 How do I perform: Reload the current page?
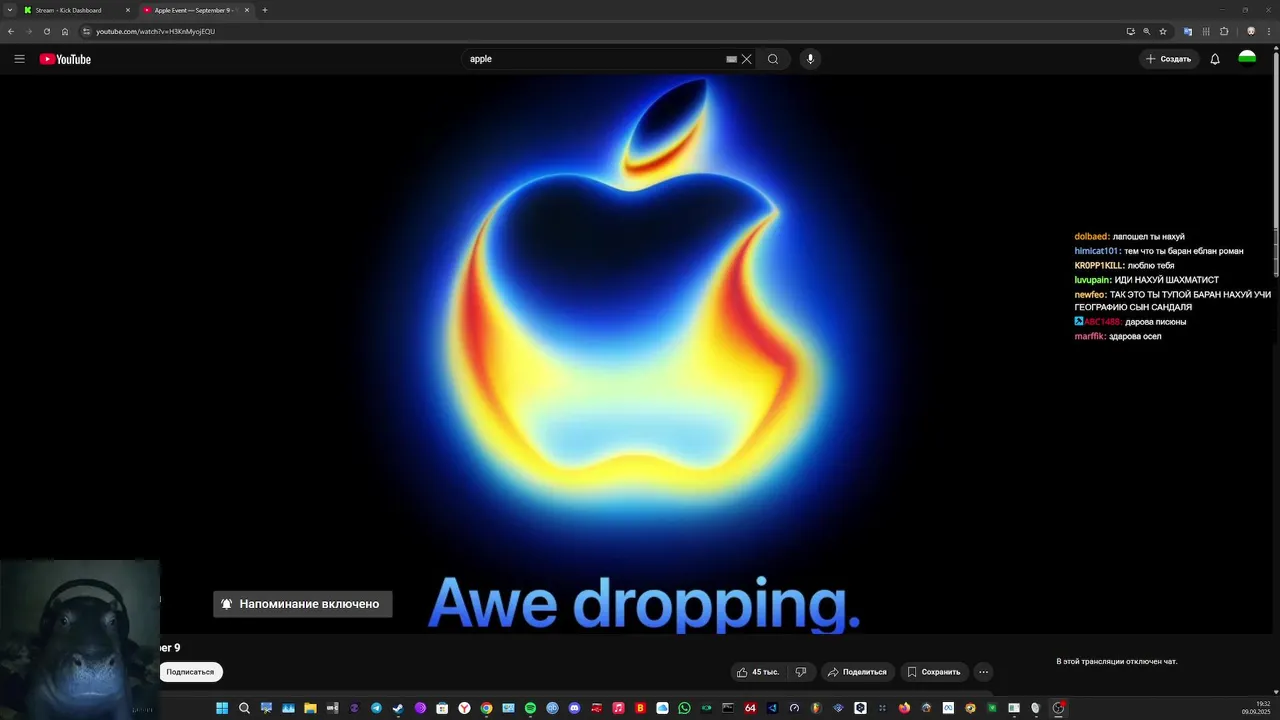[x=46, y=31]
